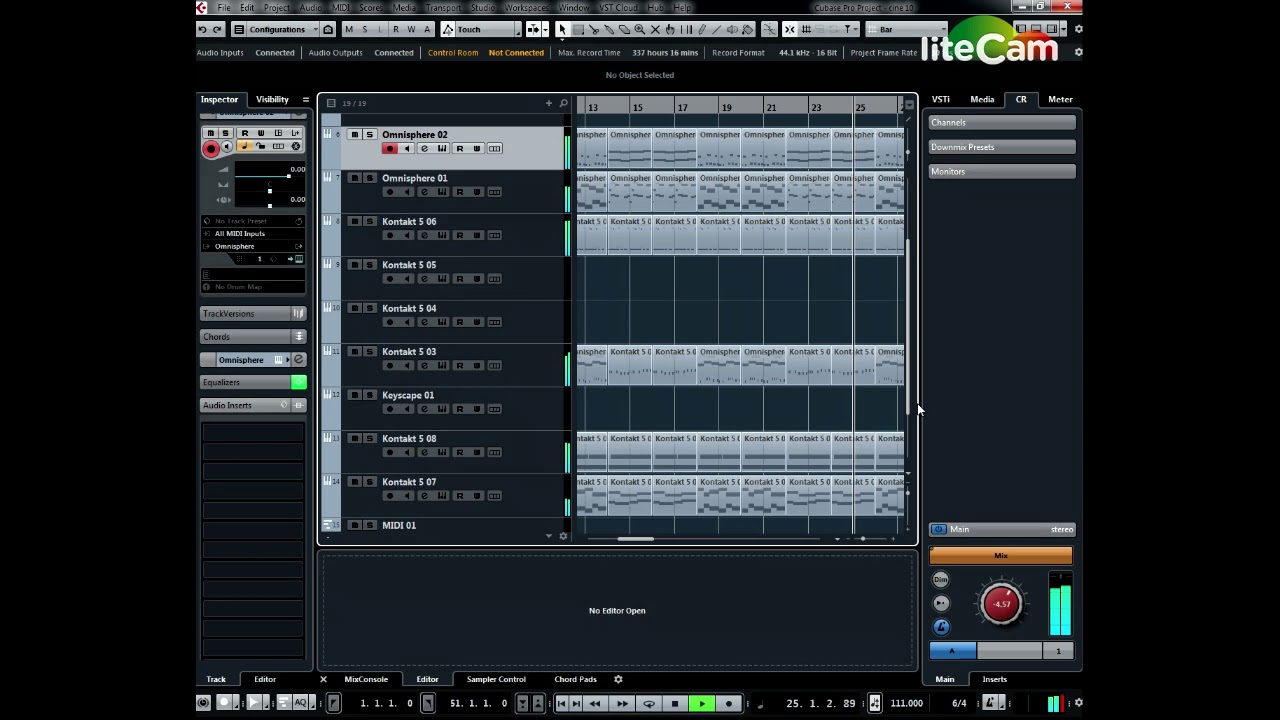Image resolution: width=1280 pixels, height=720 pixels.
Task: Click the orange Mix button
Action: pyautogui.click(x=1001, y=556)
